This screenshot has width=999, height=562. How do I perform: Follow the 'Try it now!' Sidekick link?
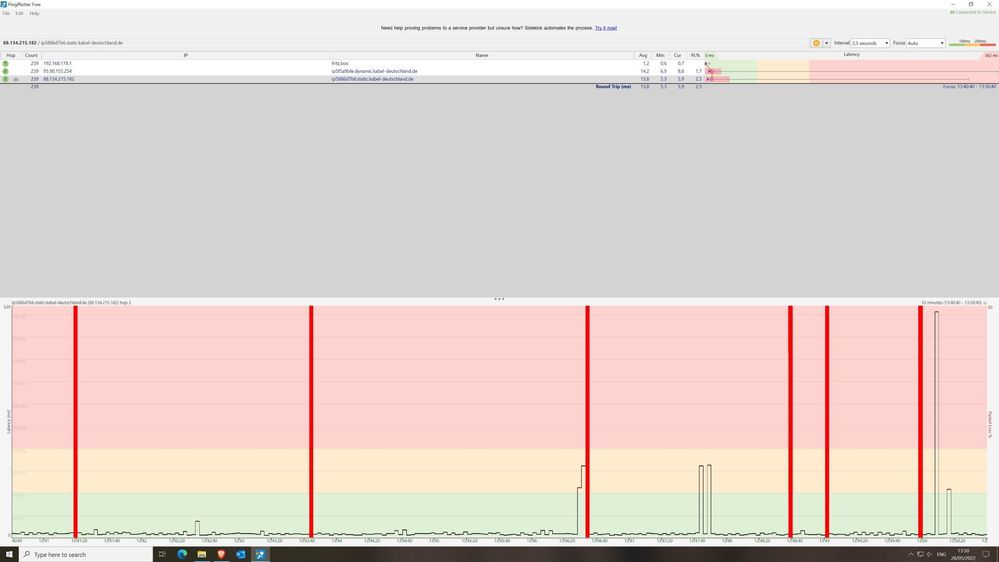(606, 28)
